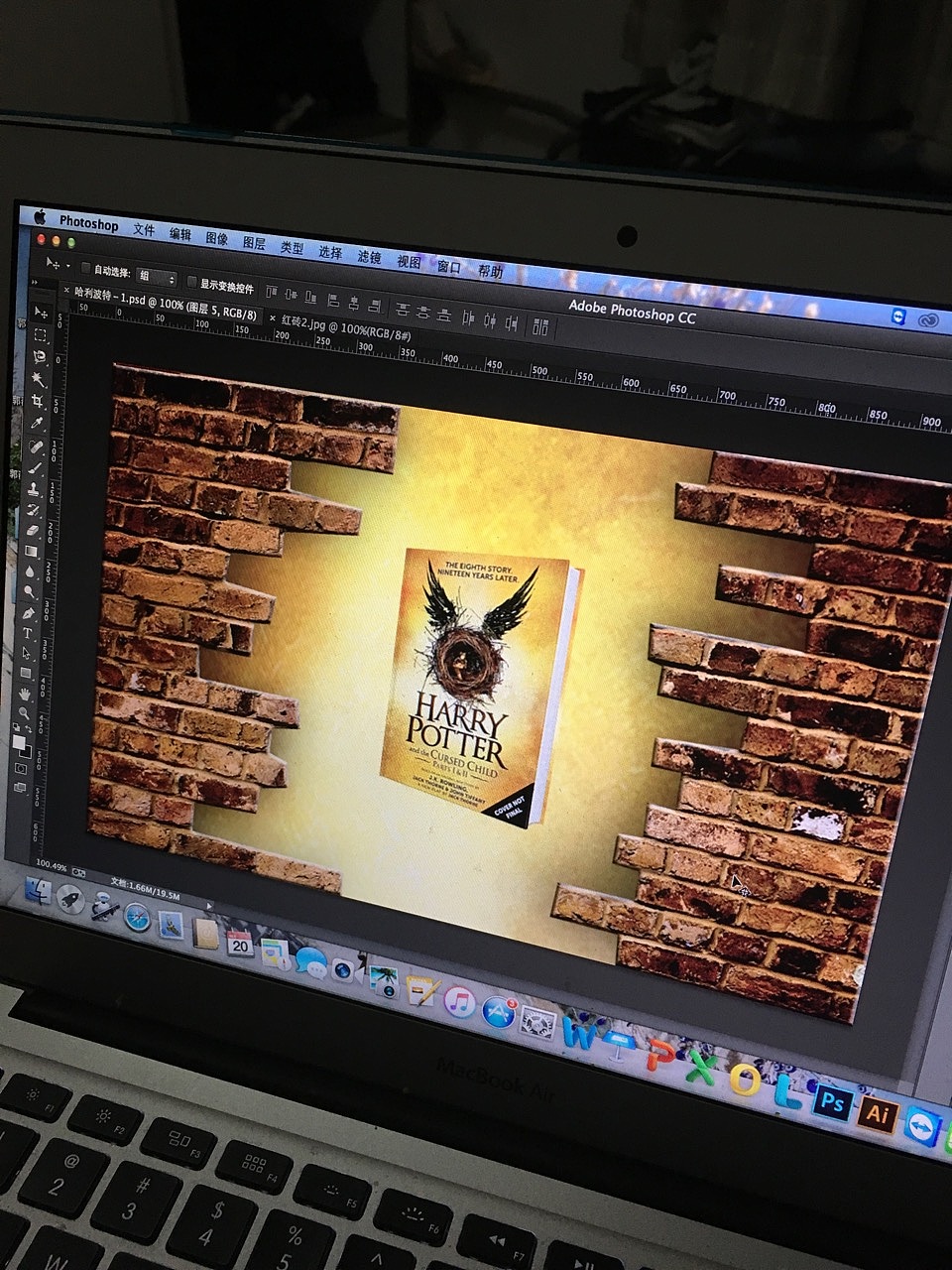The height and width of the screenshot is (1270, 952).
Task: Select the Move tool in the toolbox
Action: [41, 312]
